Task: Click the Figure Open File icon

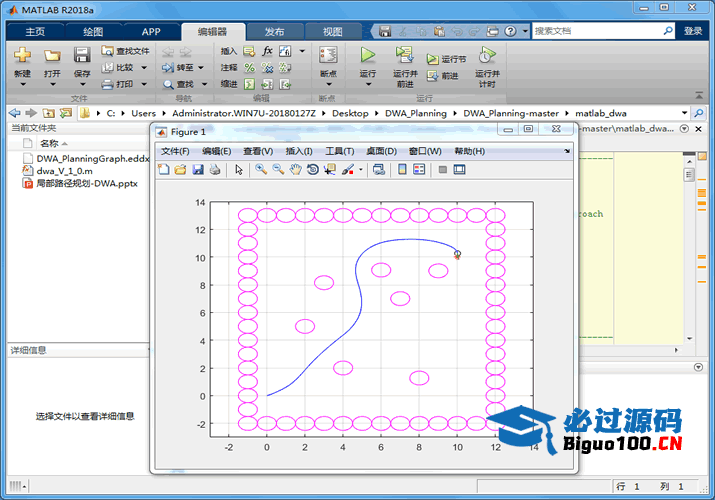Action: pos(181,170)
